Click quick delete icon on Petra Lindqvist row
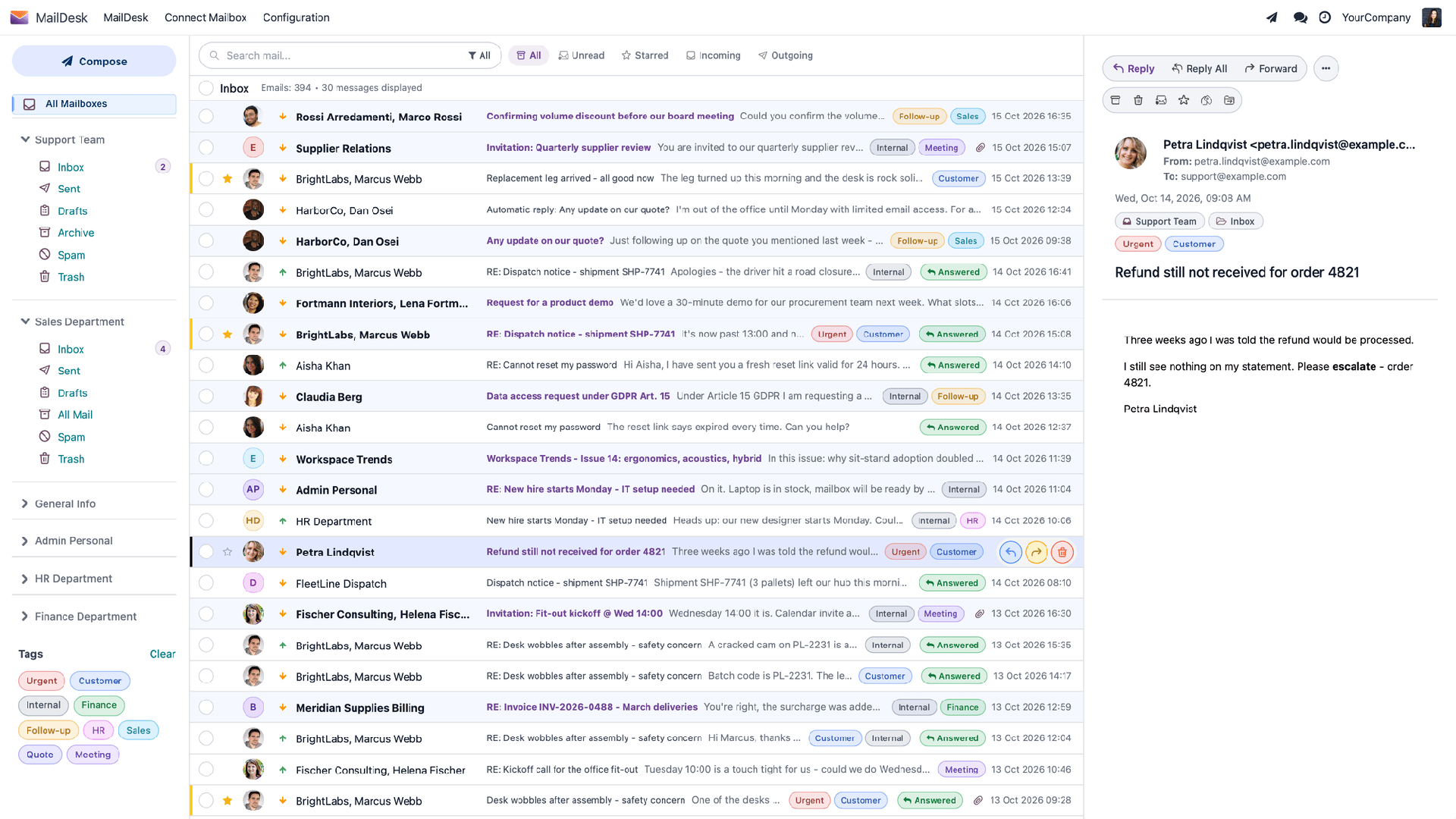 tap(1062, 552)
